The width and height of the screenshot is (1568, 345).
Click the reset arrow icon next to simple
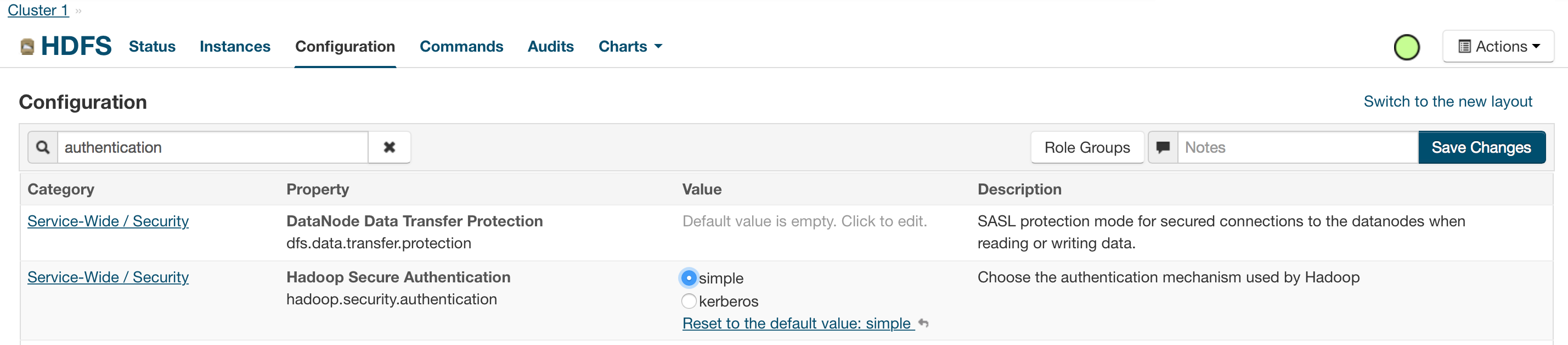point(923,323)
